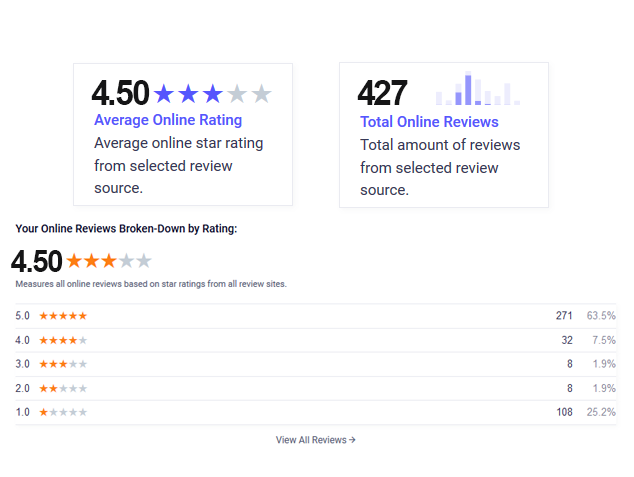
Task: Click the 427 total reviews number
Action: coord(383,93)
